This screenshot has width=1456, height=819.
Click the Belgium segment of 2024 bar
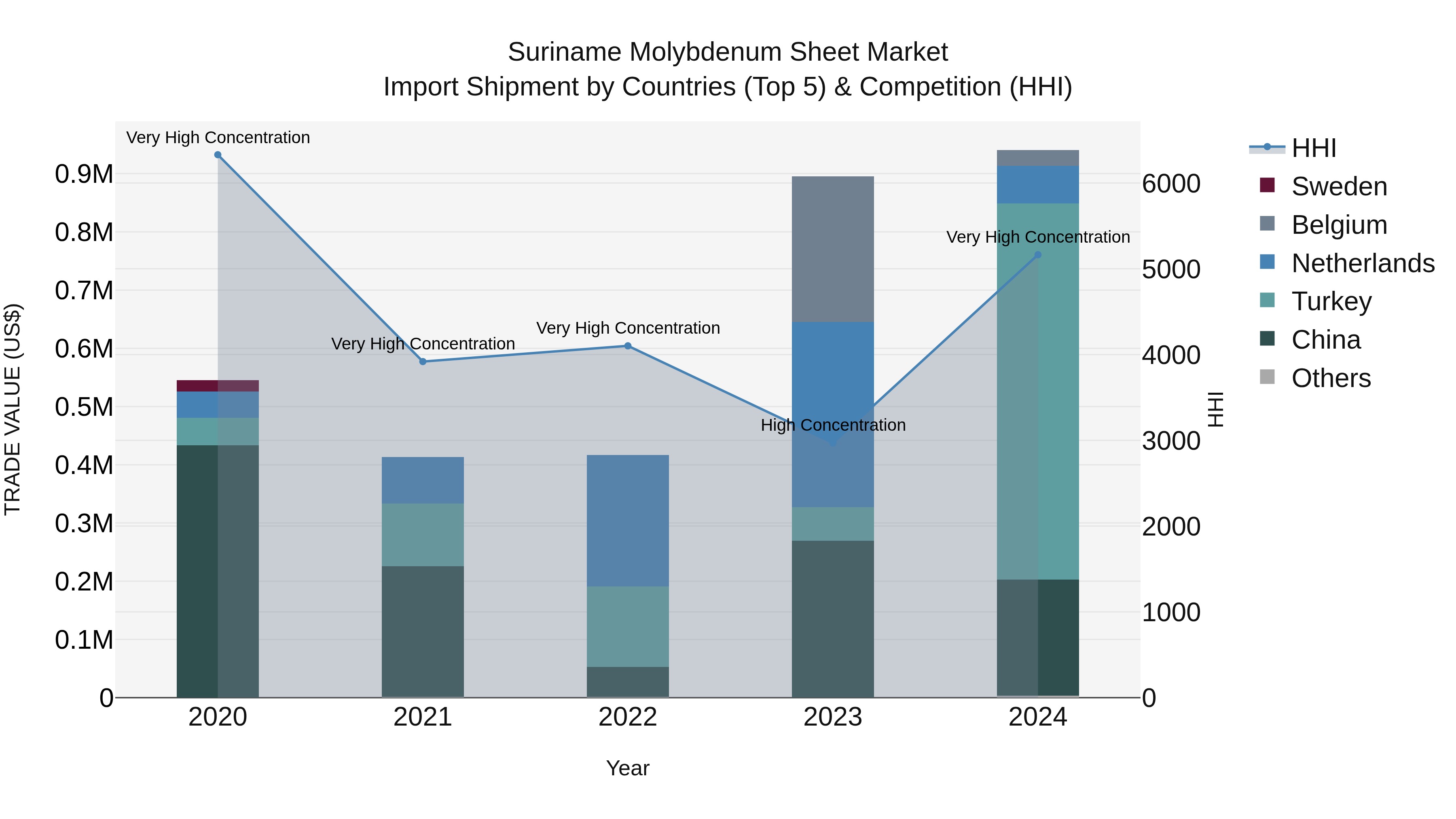[1038, 158]
